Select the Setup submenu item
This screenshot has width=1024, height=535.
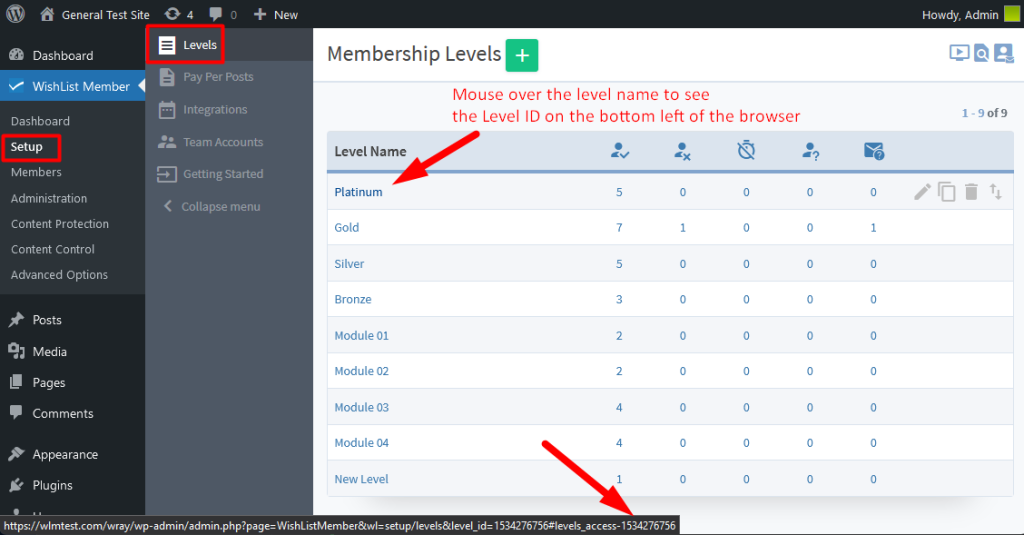coord(26,147)
